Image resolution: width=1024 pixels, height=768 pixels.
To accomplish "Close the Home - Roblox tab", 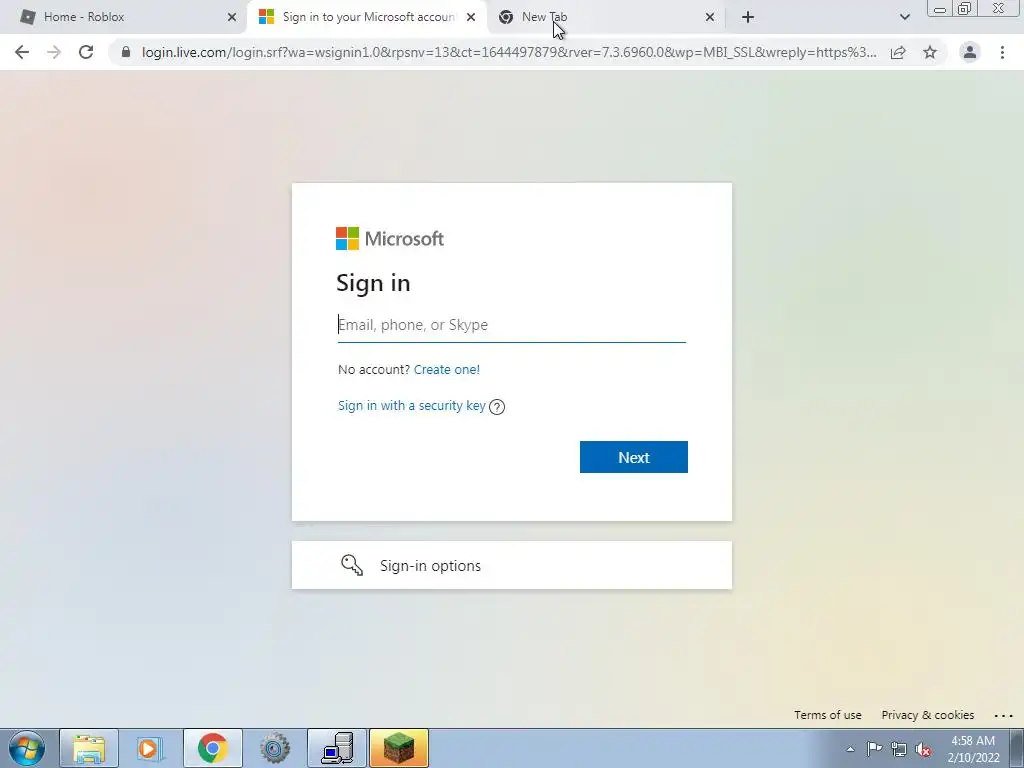I will tap(232, 17).
